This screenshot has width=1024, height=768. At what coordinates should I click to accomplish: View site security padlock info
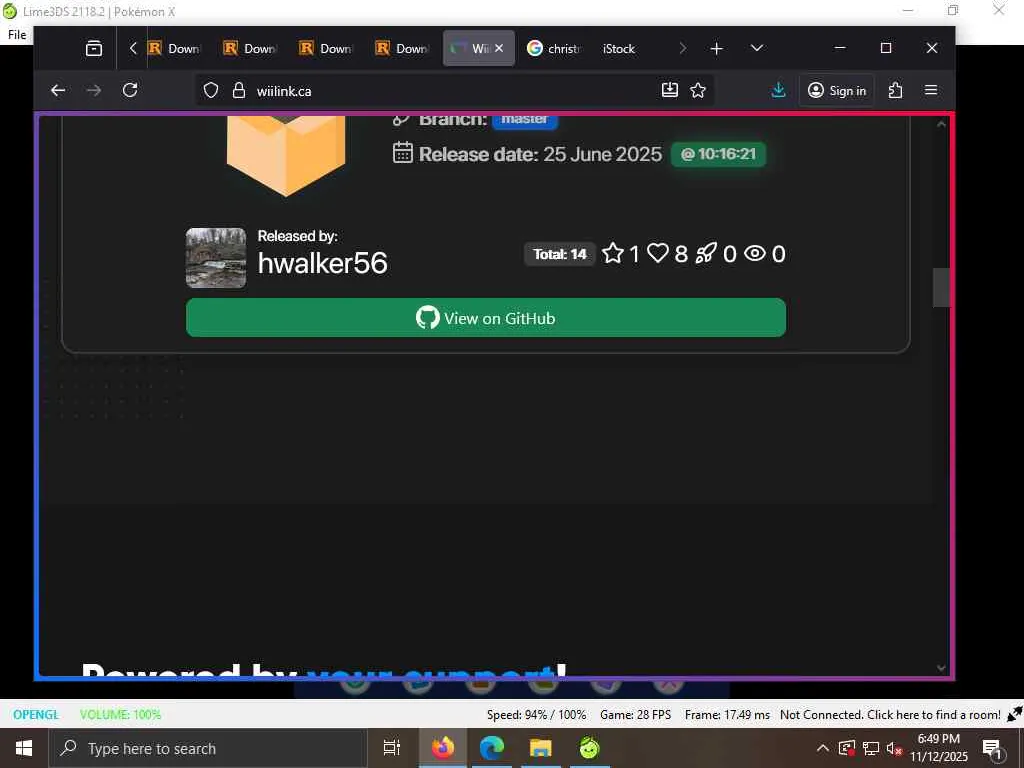(239, 90)
